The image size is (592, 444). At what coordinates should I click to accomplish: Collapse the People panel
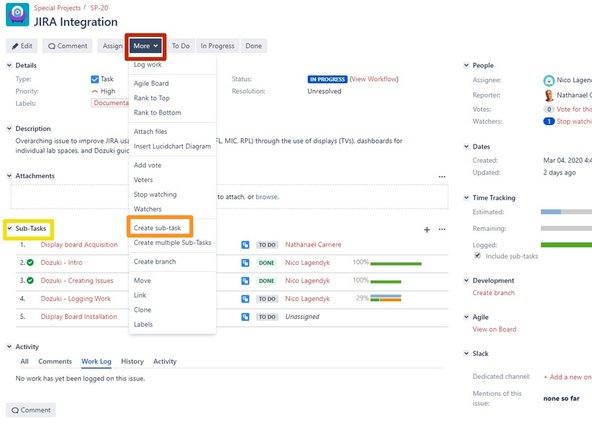(466, 65)
